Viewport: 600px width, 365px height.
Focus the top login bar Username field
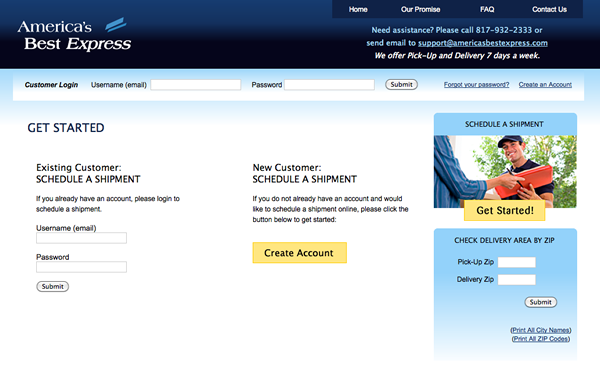pyautogui.click(x=196, y=85)
